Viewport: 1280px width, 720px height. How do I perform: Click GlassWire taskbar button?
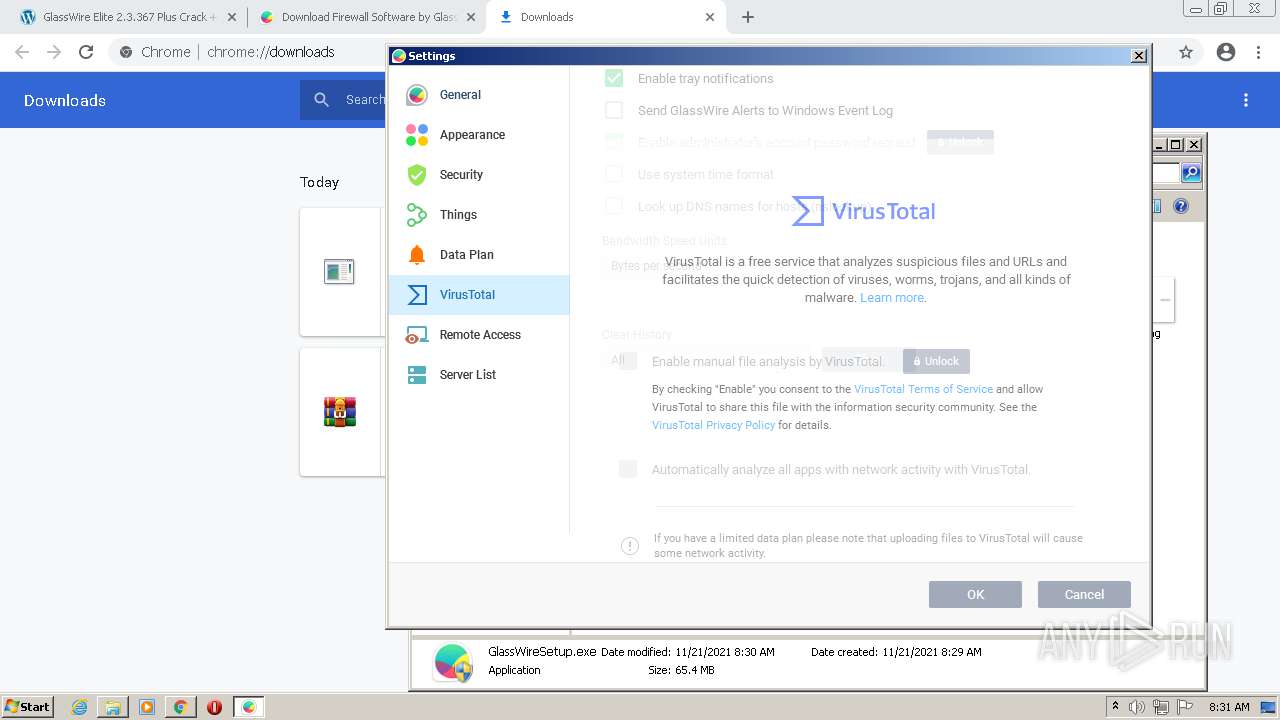point(248,707)
